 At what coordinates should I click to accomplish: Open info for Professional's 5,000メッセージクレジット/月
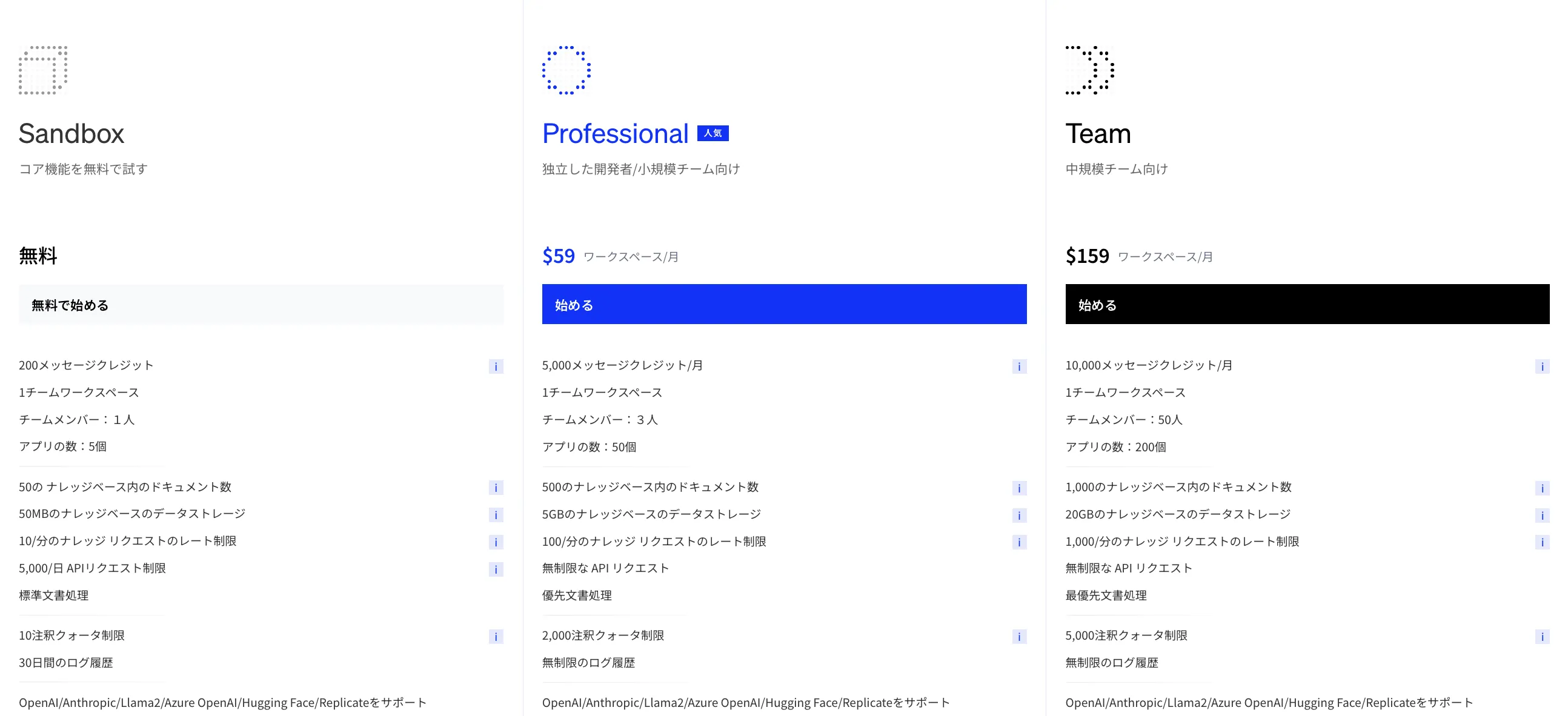pyautogui.click(x=1018, y=367)
